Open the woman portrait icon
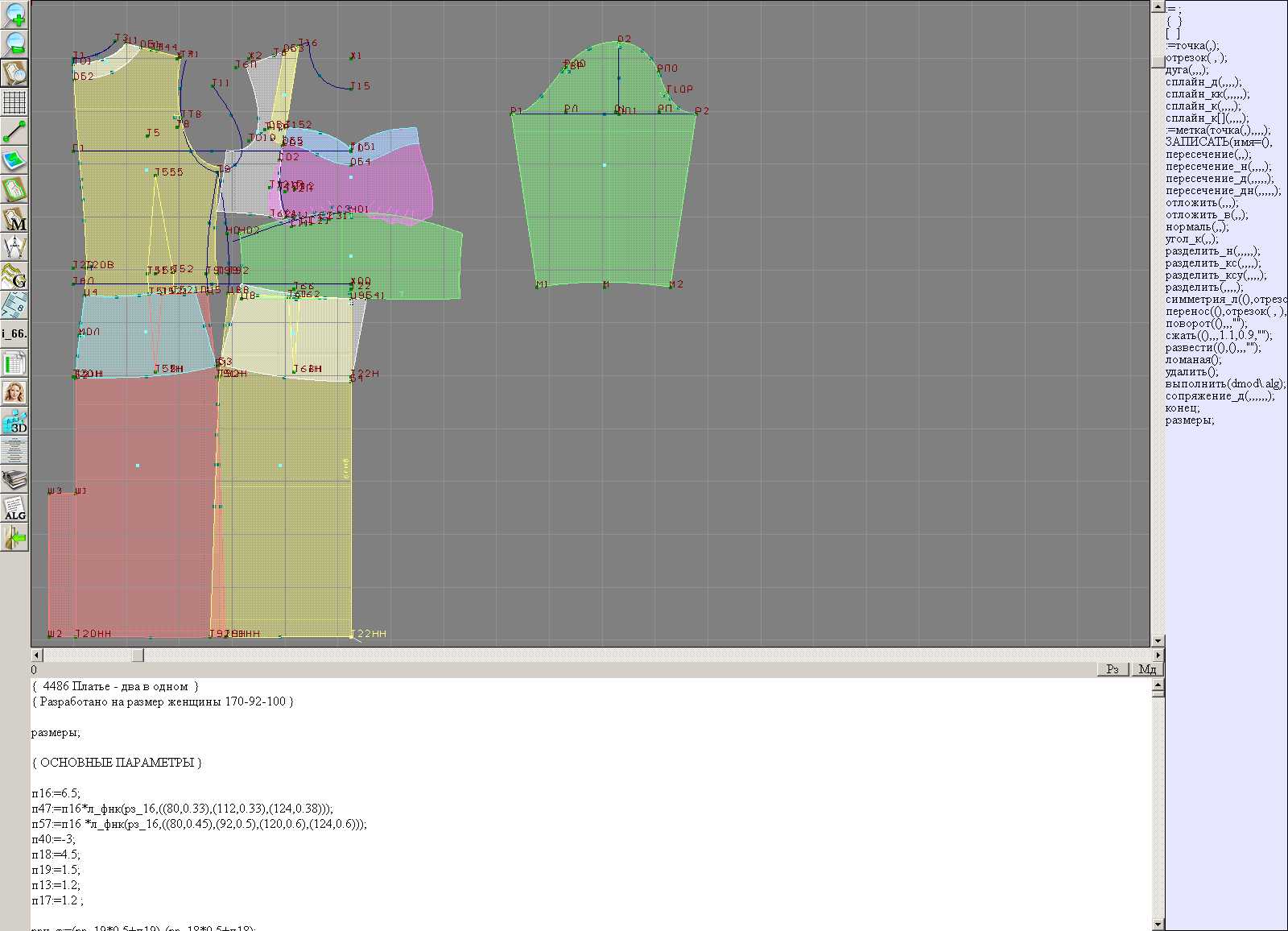This screenshot has width=1288, height=931. (x=14, y=392)
